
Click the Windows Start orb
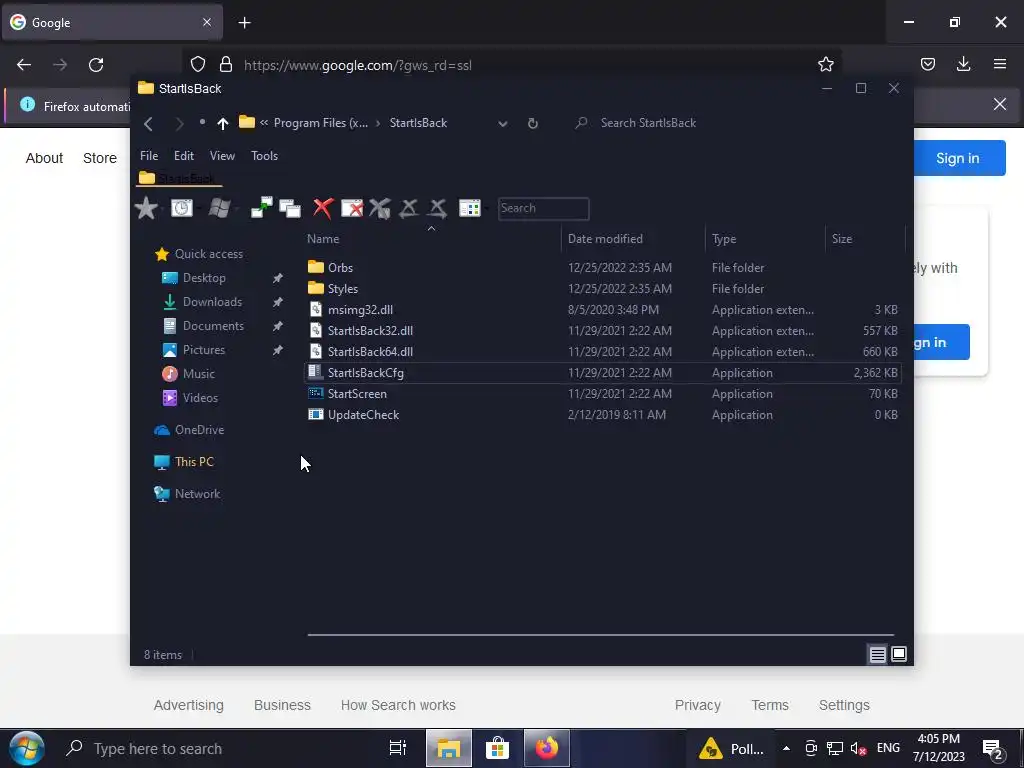tap(26, 748)
